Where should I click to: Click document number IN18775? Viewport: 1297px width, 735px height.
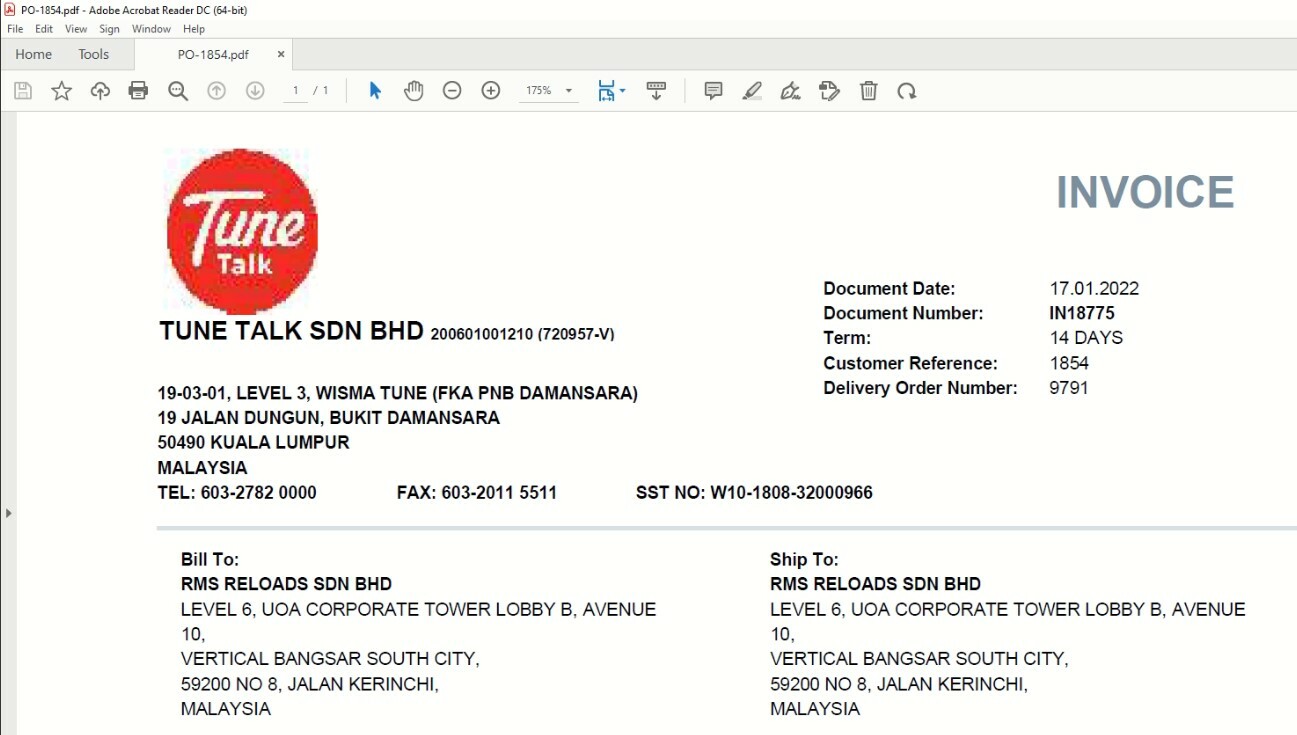click(1082, 313)
